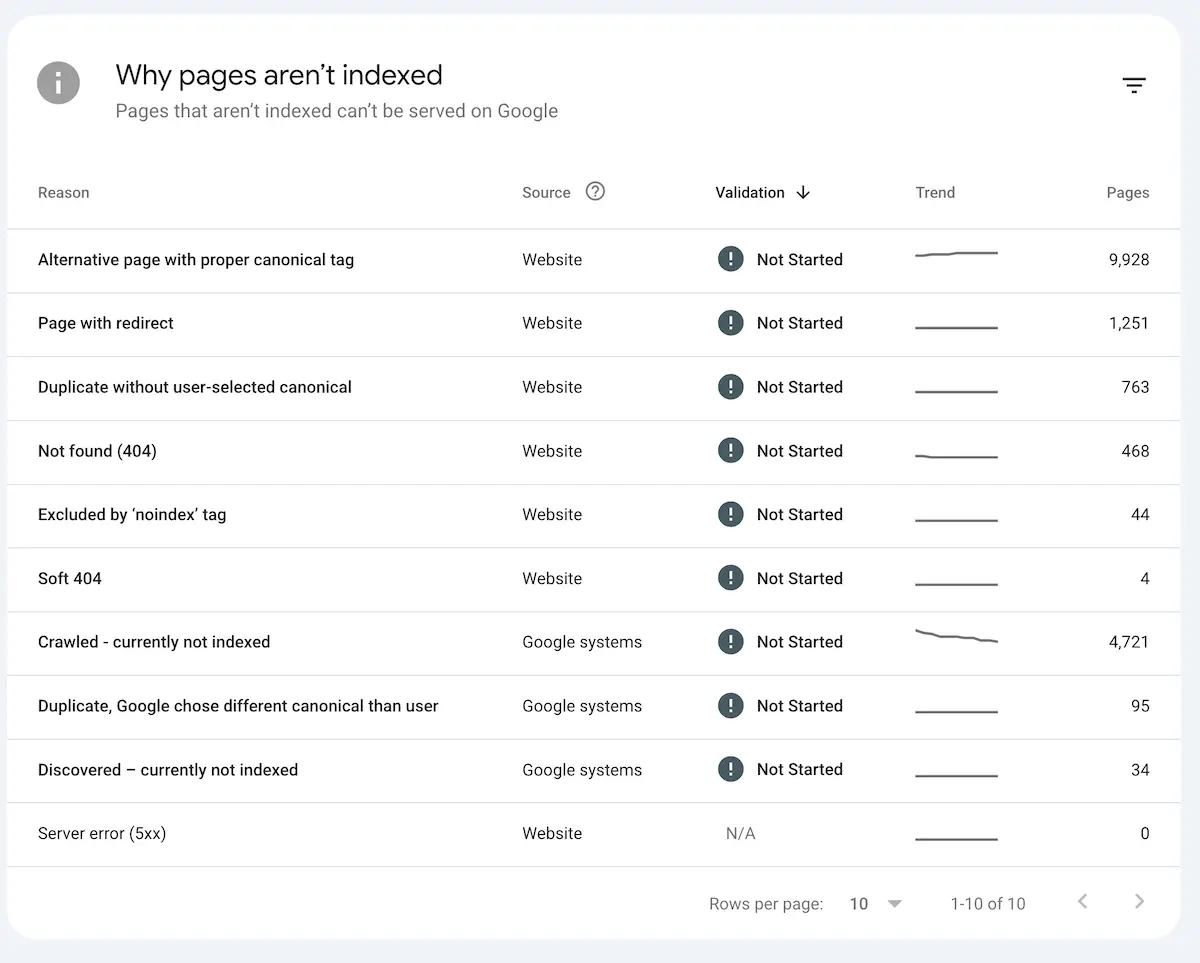Open Server error (5xx) row
The image size is (1200, 963).
point(594,834)
